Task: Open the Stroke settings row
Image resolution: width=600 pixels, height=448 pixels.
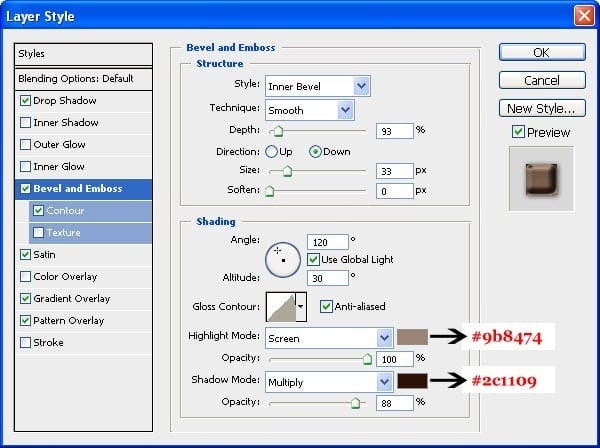Action: 83,342
